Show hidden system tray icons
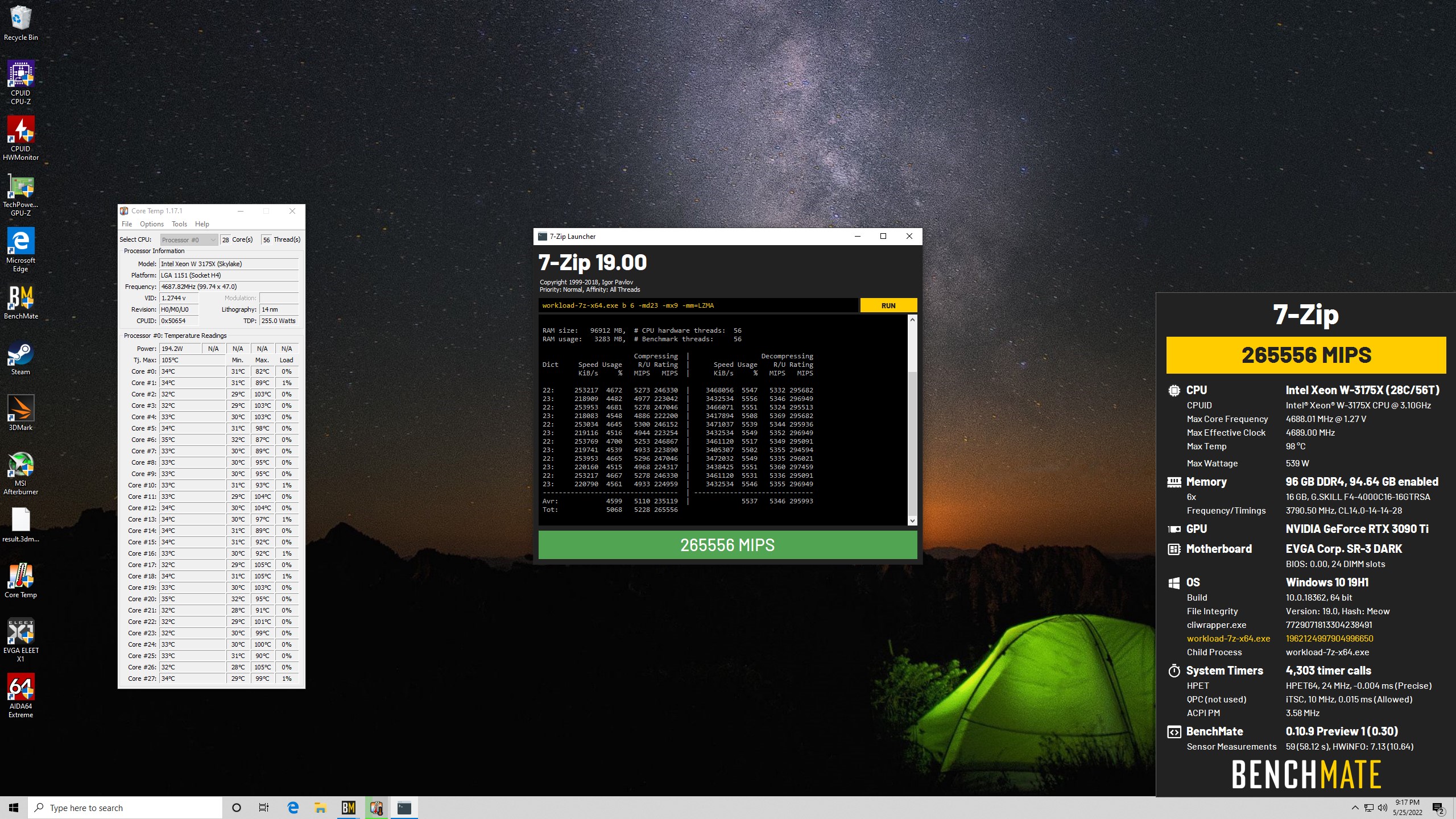The height and width of the screenshot is (819, 1456). click(x=1355, y=808)
